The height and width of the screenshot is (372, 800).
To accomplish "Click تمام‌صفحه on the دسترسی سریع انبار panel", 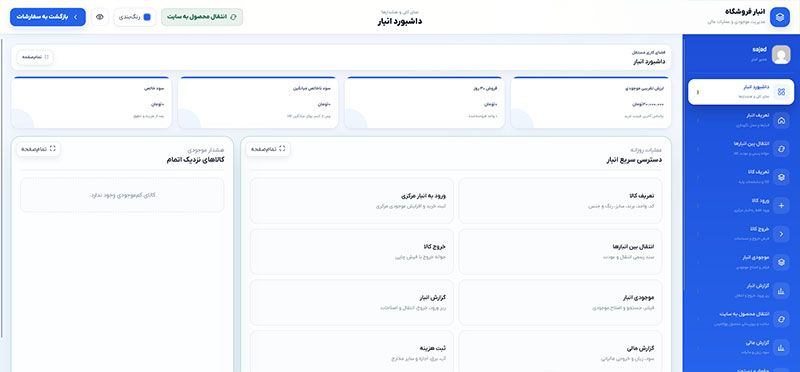I will (268, 149).
